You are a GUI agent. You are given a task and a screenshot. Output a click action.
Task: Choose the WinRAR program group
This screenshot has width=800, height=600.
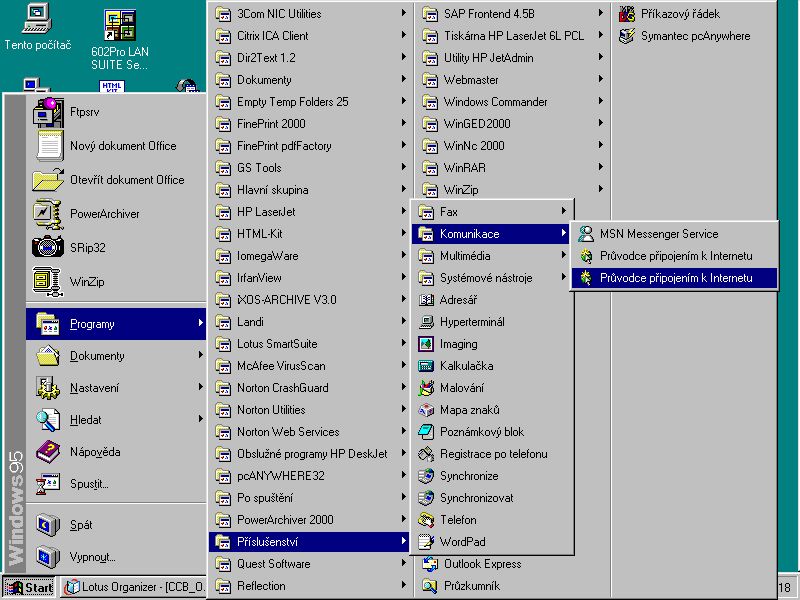click(x=512, y=167)
